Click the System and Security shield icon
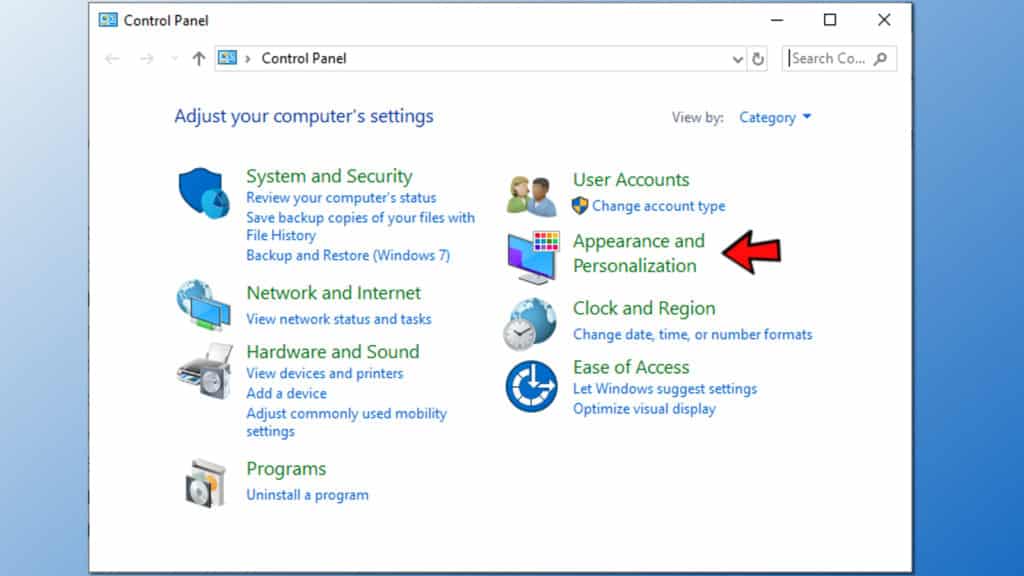The width and height of the screenshot is (1024, 576). [x=204, y=192]
